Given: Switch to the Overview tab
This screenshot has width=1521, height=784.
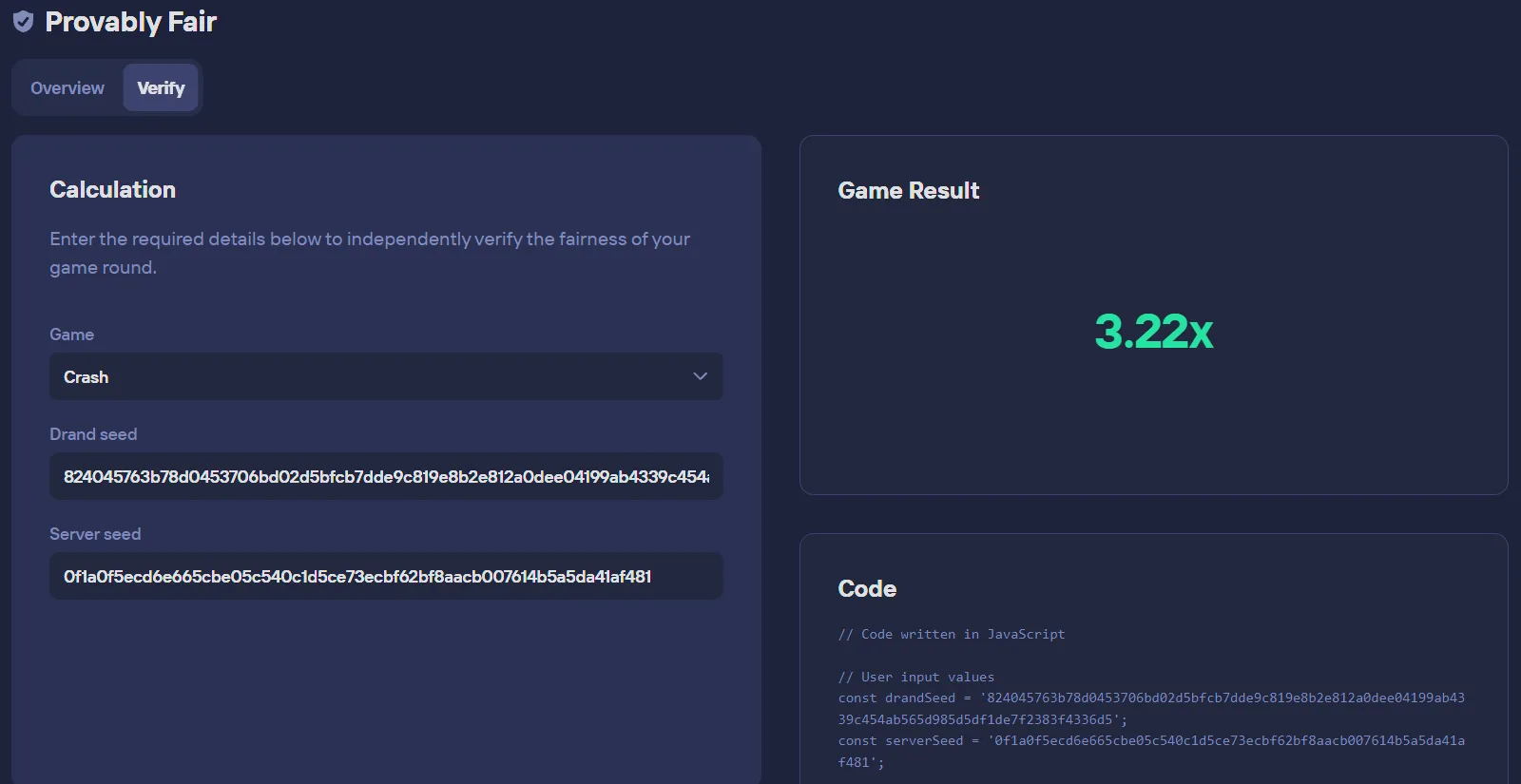Looking at the screenshot, I should point(67,88).
